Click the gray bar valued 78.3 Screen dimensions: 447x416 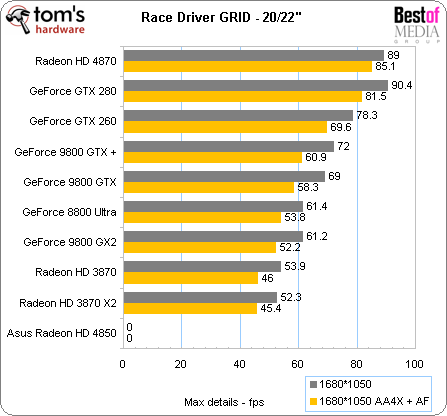click(x=238, y=116)
